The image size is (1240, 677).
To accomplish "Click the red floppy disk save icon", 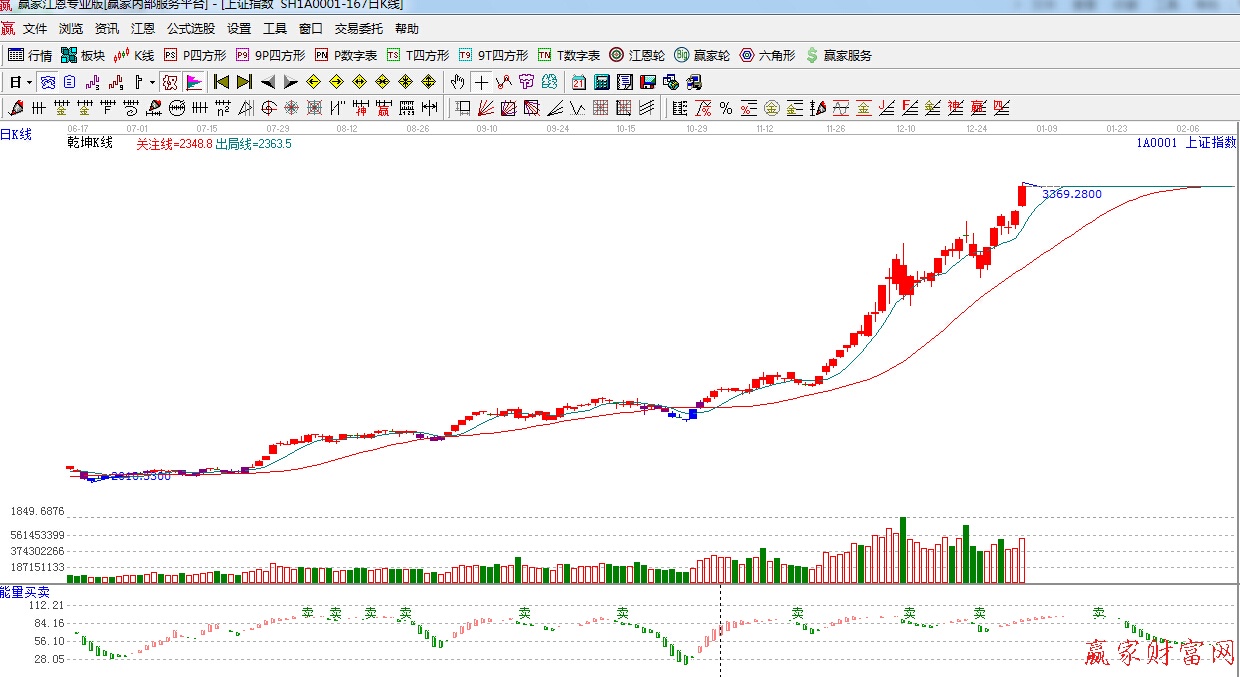I will [648, 82].
